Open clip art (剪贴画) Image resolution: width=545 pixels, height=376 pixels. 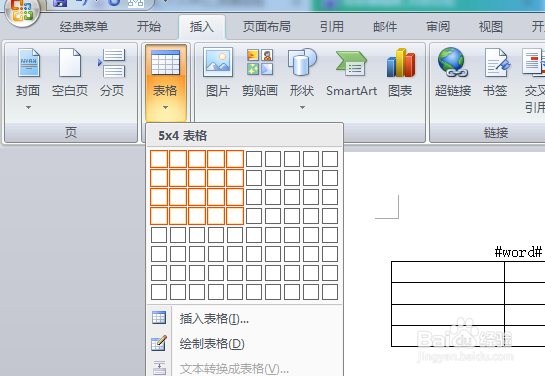(260, 73)
